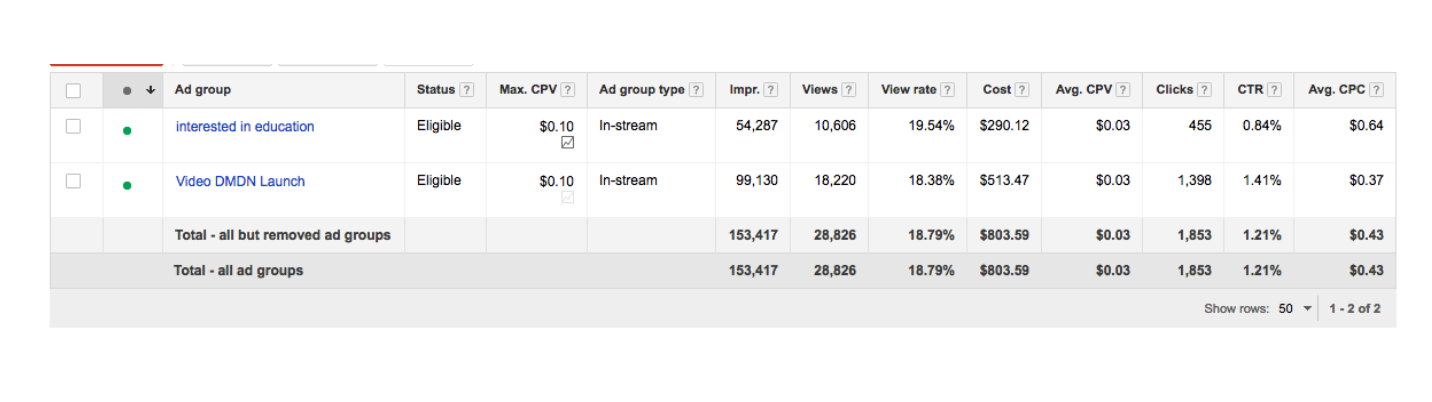This screenshot has height=402, width=1432.
Task: Edit the Max. CPV for Video DMDN Launch
Action: [x=556, y=181]
